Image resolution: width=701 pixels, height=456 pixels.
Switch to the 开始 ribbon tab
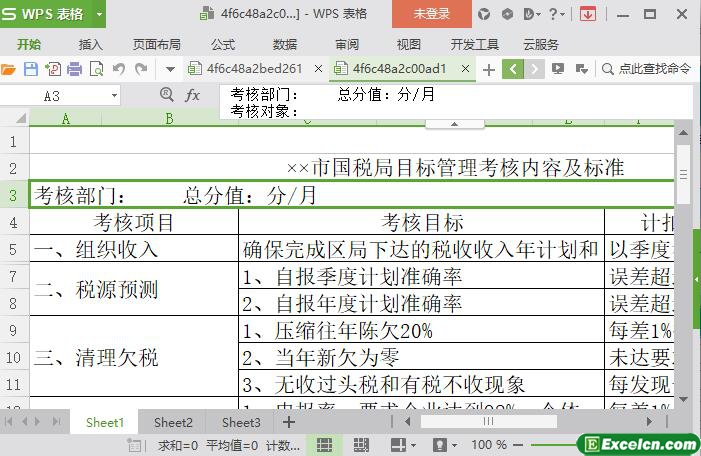(29, 44)
